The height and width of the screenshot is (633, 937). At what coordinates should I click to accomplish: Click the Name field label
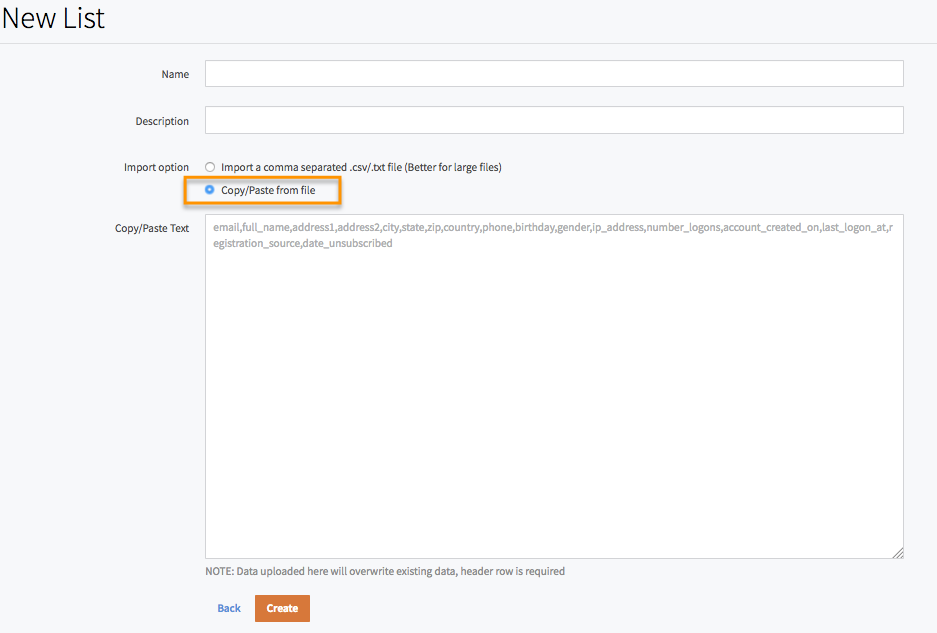click(175, 74)
